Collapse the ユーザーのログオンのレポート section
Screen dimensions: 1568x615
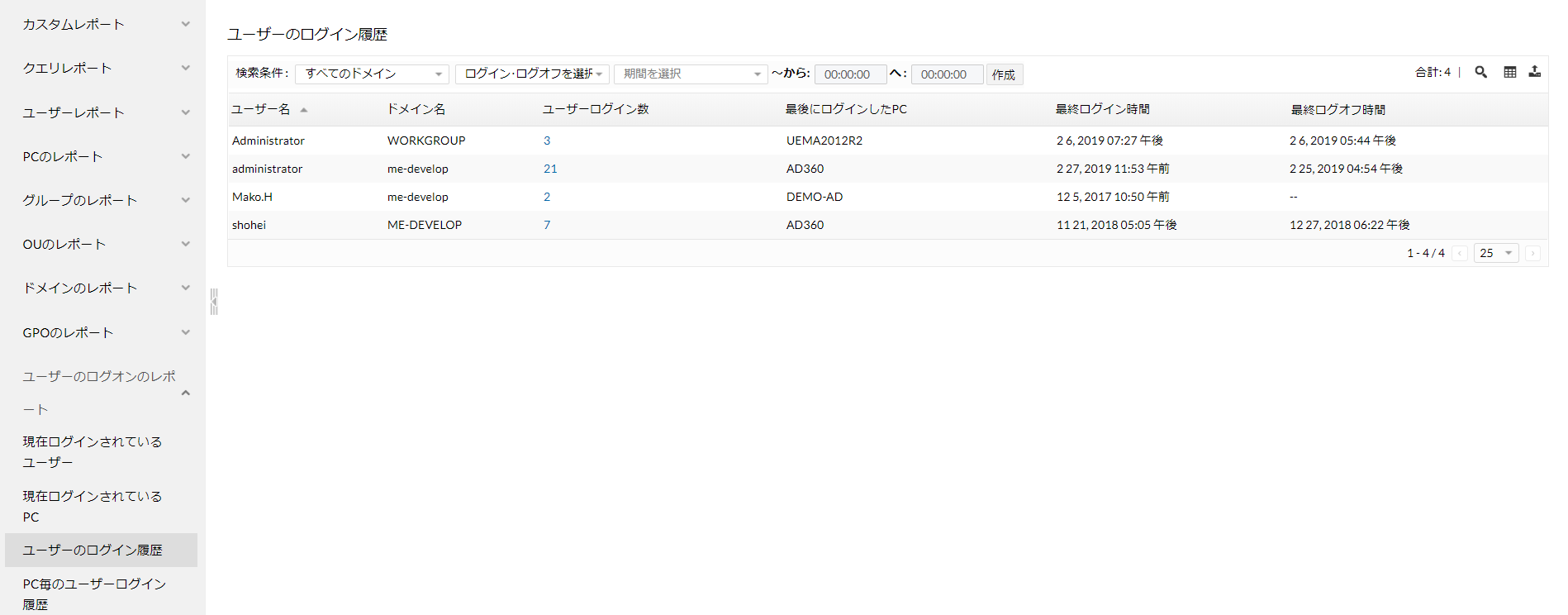pyautogui.click(x=186, y=393)
